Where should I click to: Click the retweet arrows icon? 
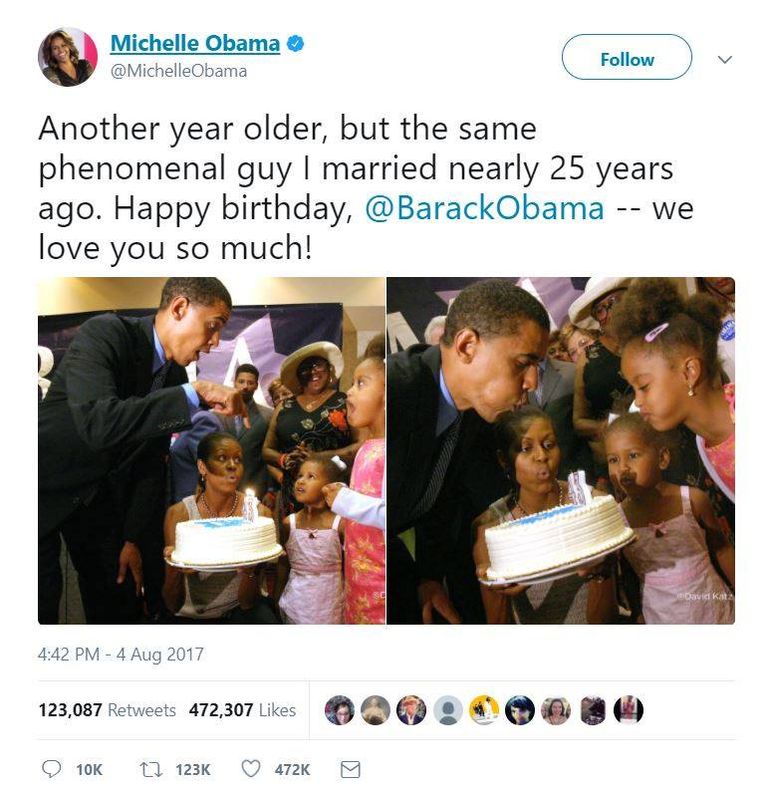pyautogui.click(x=152, y=770)
